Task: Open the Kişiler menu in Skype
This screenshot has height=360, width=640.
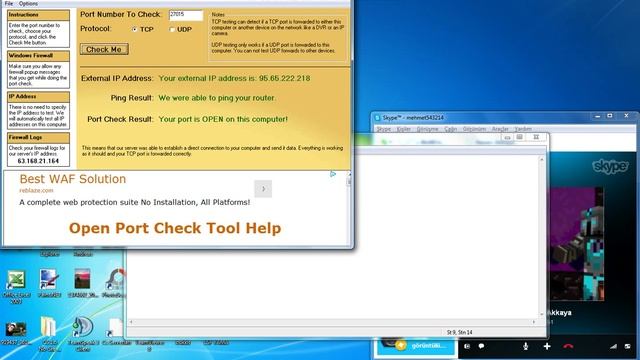Action: point(404,129)
